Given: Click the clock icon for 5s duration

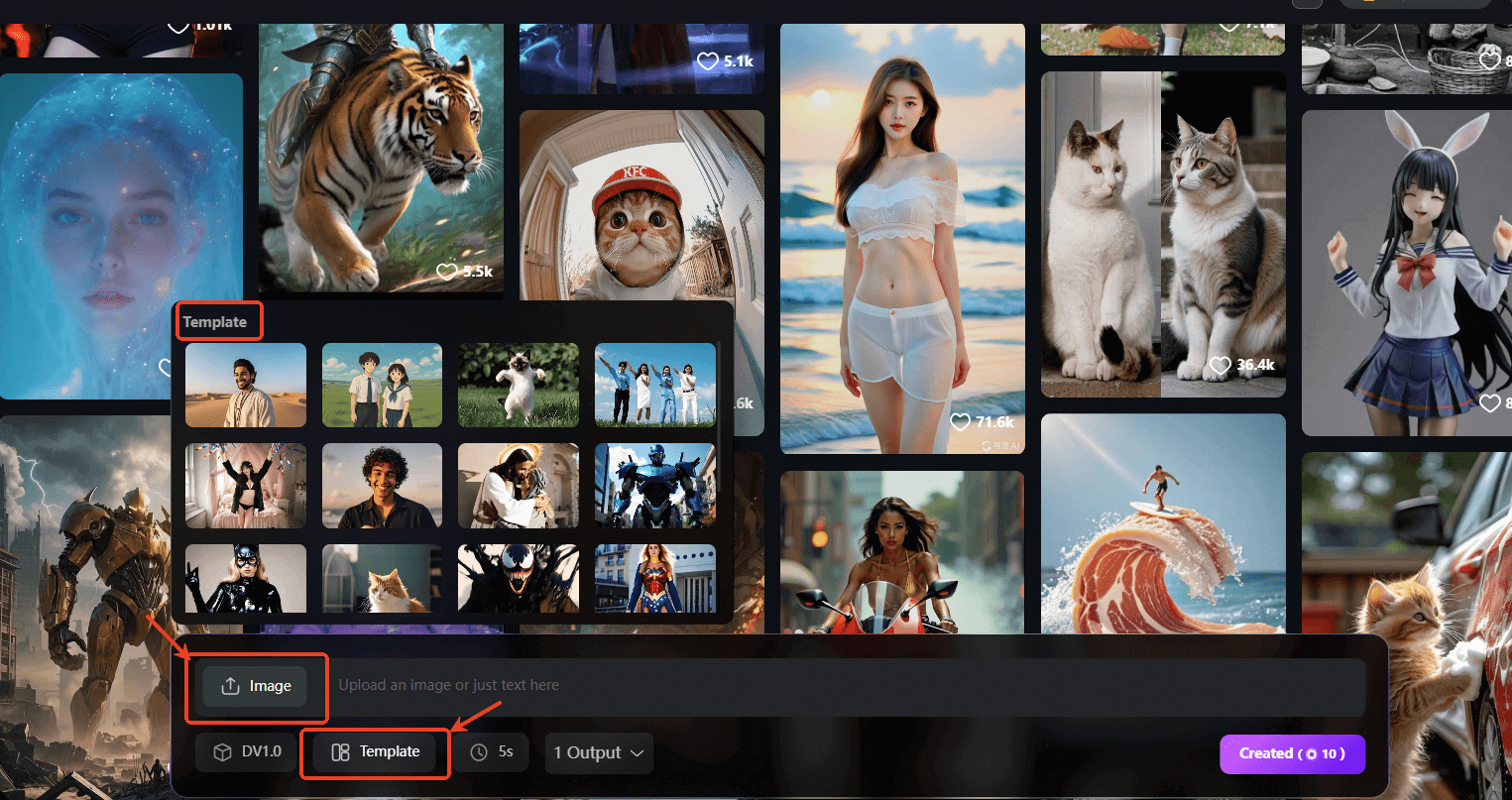Looking at the screenshot, I should point(479,752).
